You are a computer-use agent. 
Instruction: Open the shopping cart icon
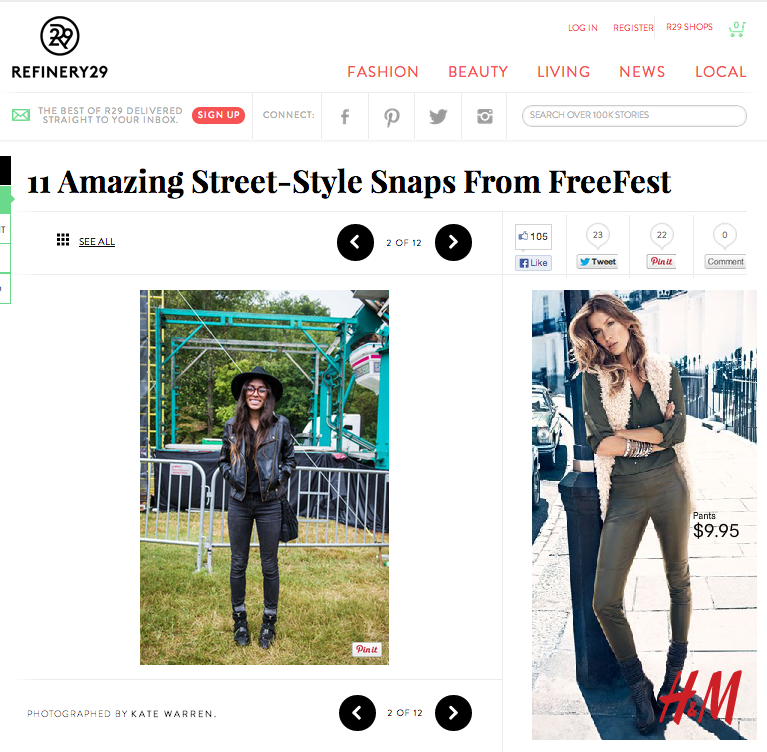(x=737, y=29)
